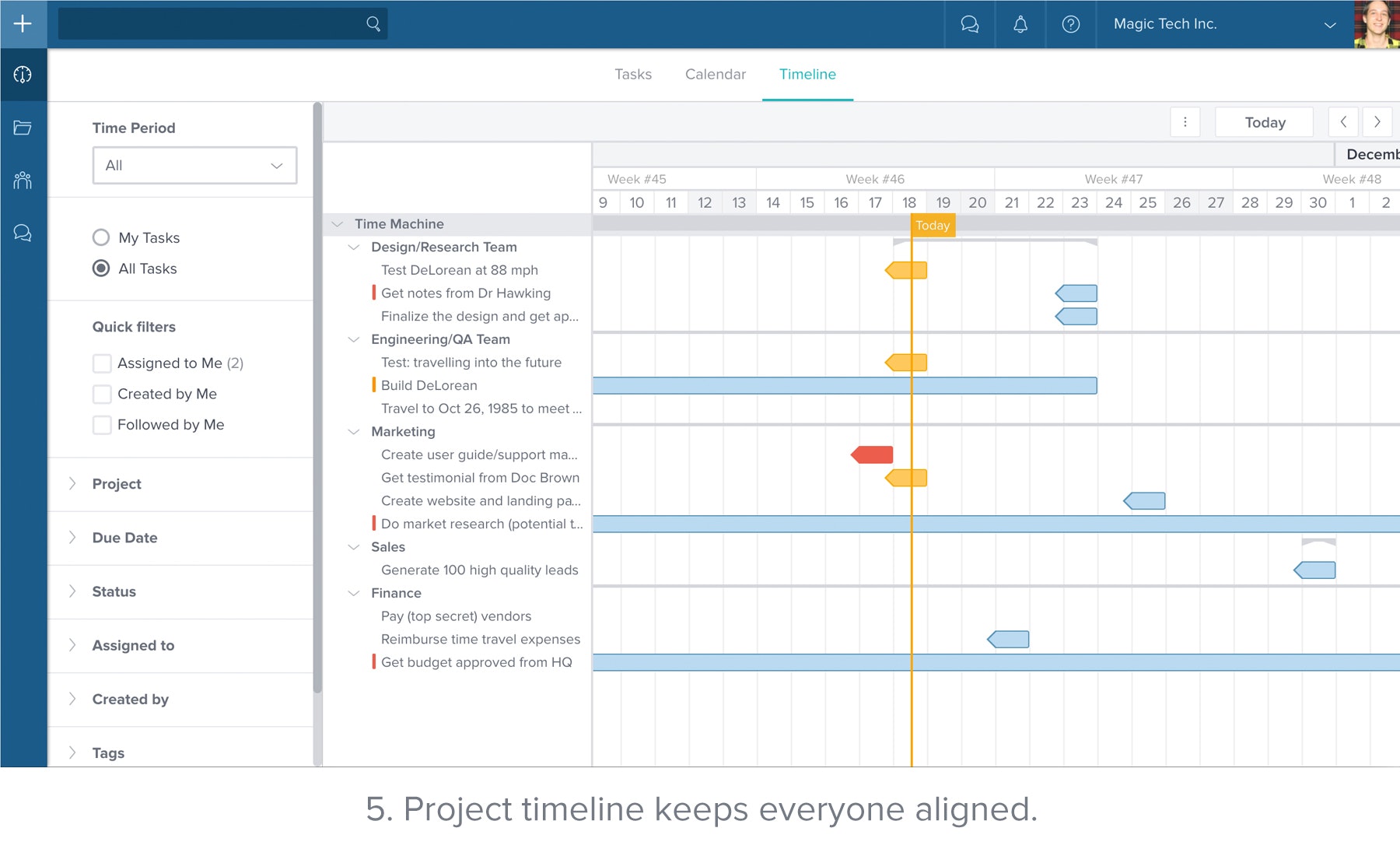Click the search magnifier icon

pyautogui.click(x=373, y=24)
